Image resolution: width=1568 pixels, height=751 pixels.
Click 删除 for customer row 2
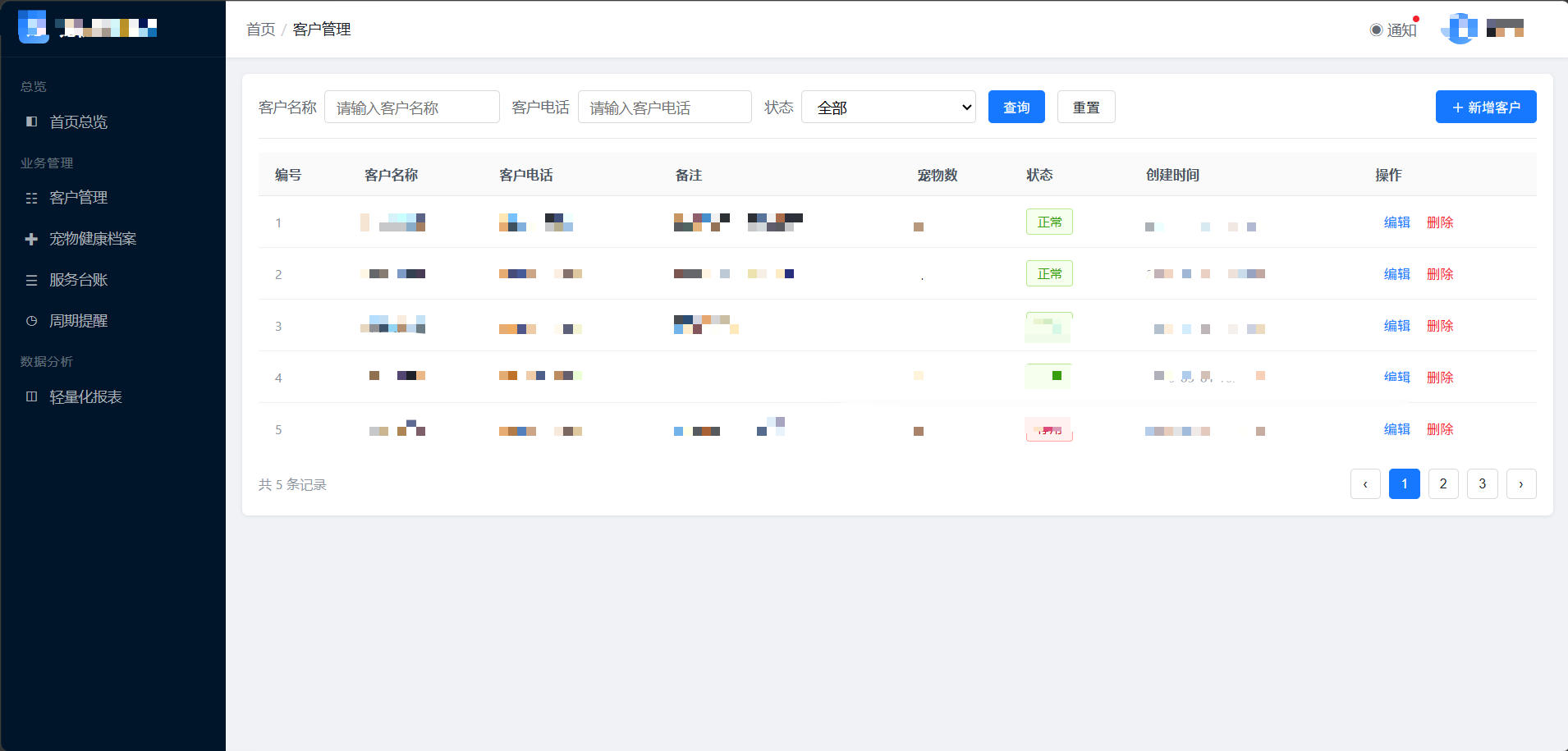click(x=1440, y=274)
